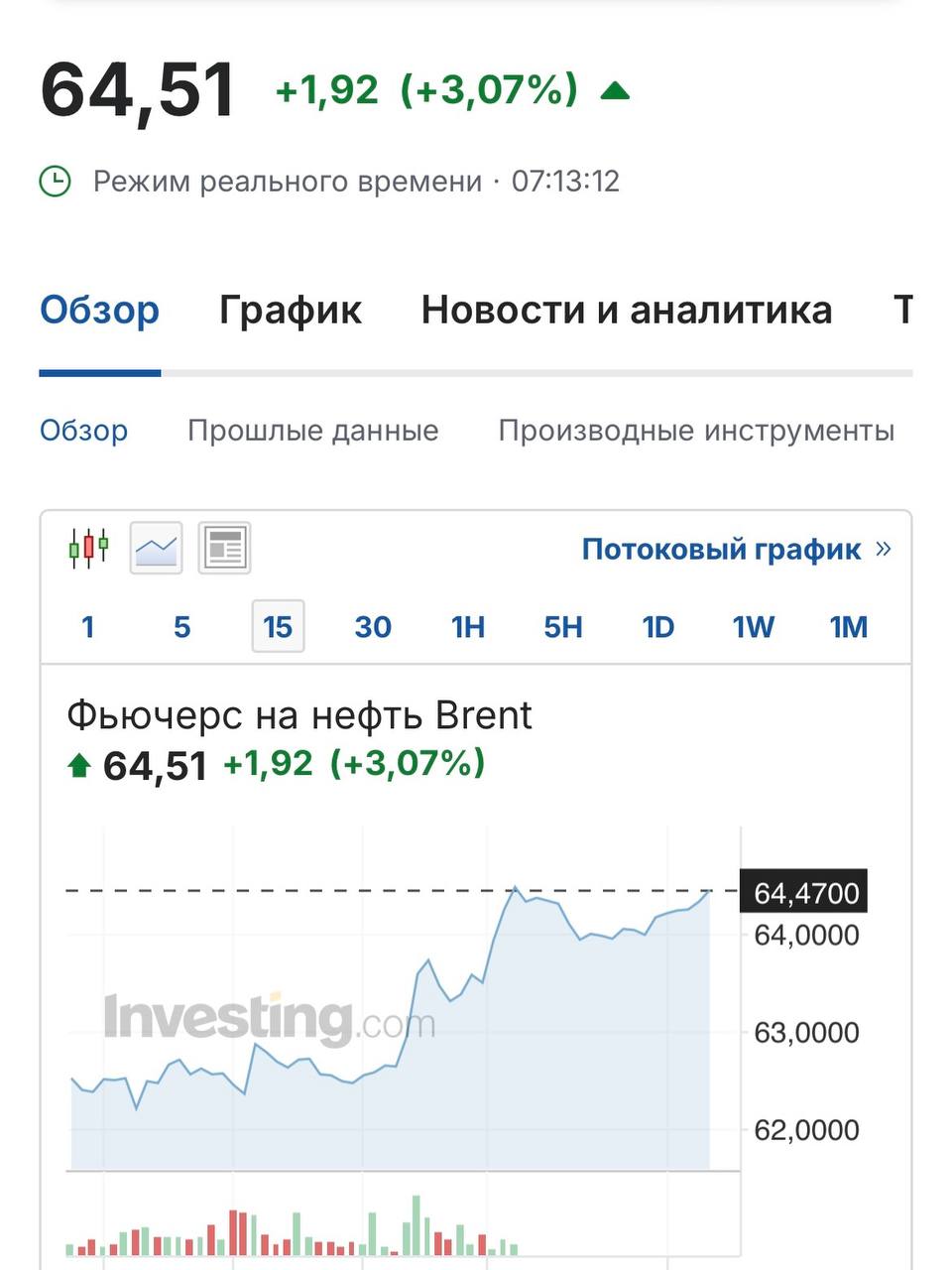
Task: Open Производные инструменты subtab
Action: [696, 431]
